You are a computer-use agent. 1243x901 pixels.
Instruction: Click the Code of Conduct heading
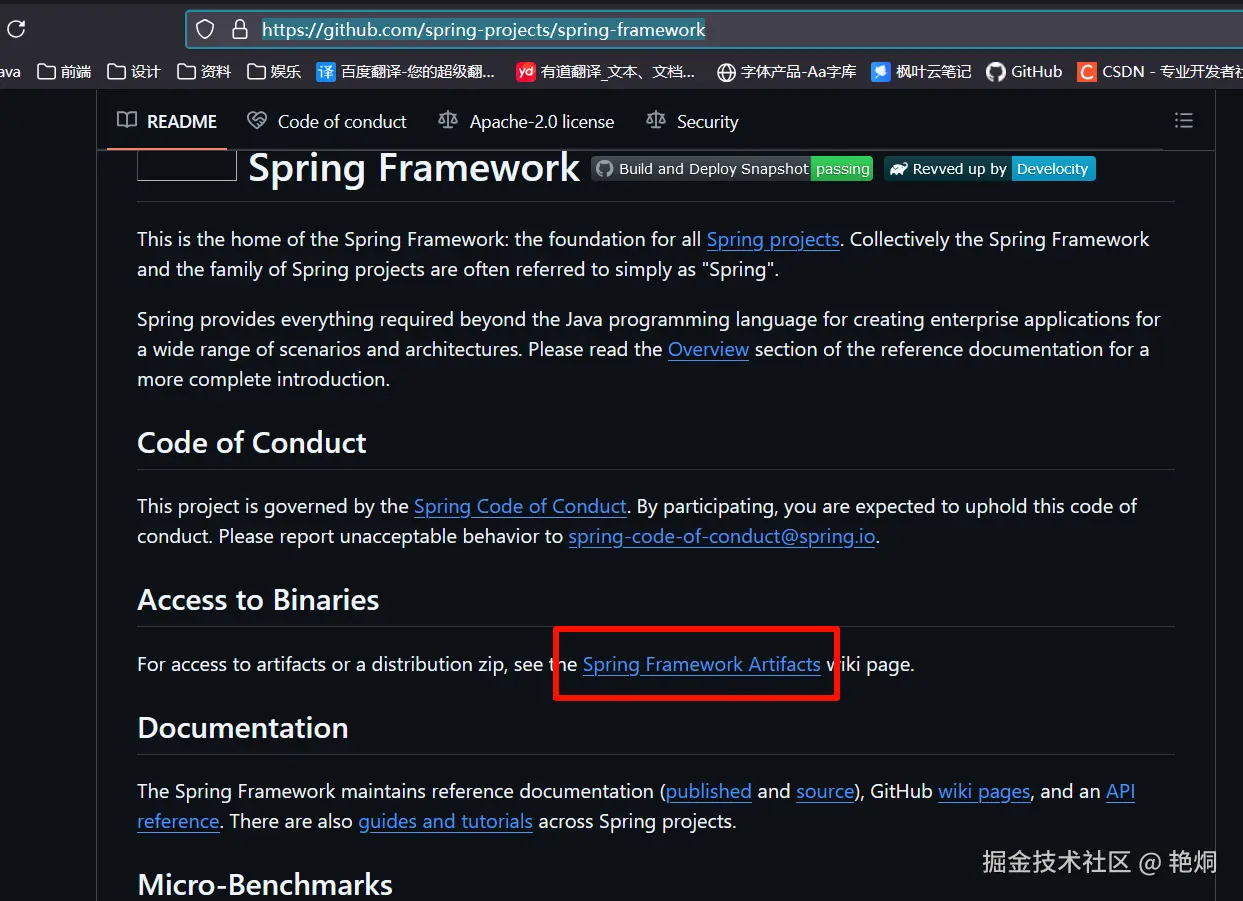(252, 443)
